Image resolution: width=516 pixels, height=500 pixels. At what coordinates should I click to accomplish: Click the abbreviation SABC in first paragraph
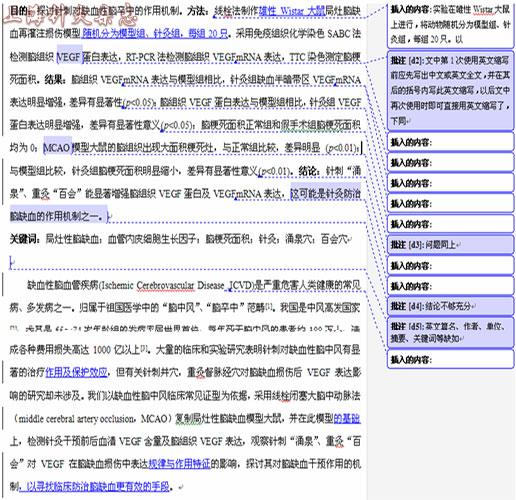[x=339, y=34]
